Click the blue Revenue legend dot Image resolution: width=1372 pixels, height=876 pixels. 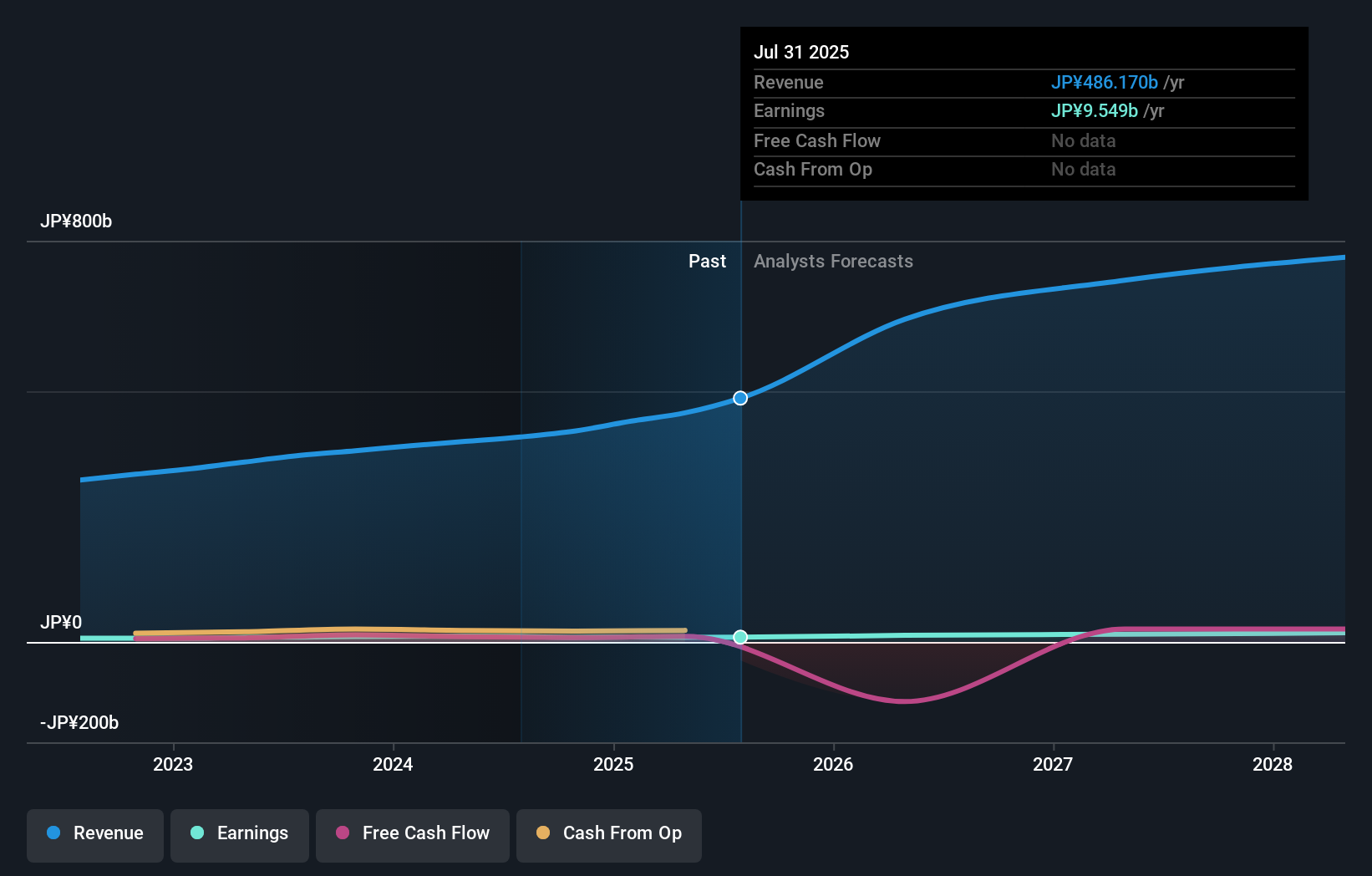(x=53, y=833)
